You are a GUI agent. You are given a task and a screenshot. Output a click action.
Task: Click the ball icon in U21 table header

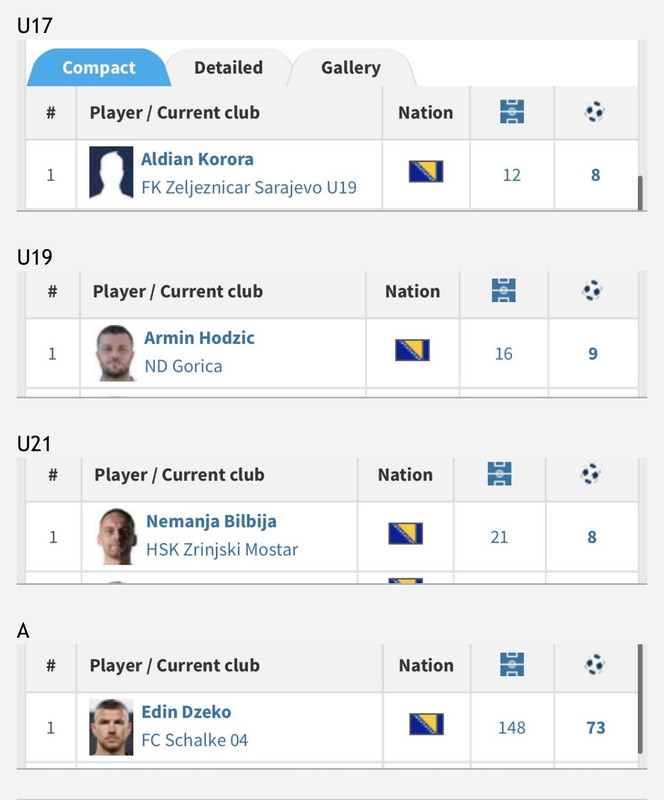click(x=591, y=474)
